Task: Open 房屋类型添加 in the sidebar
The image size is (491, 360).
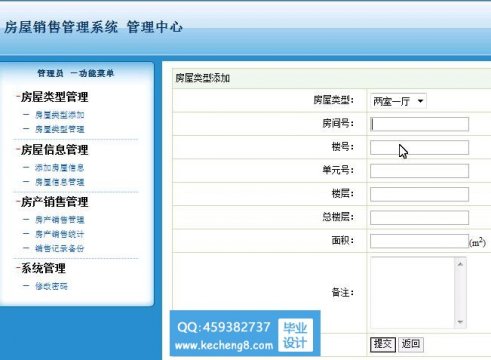Action: click(60, 115)
